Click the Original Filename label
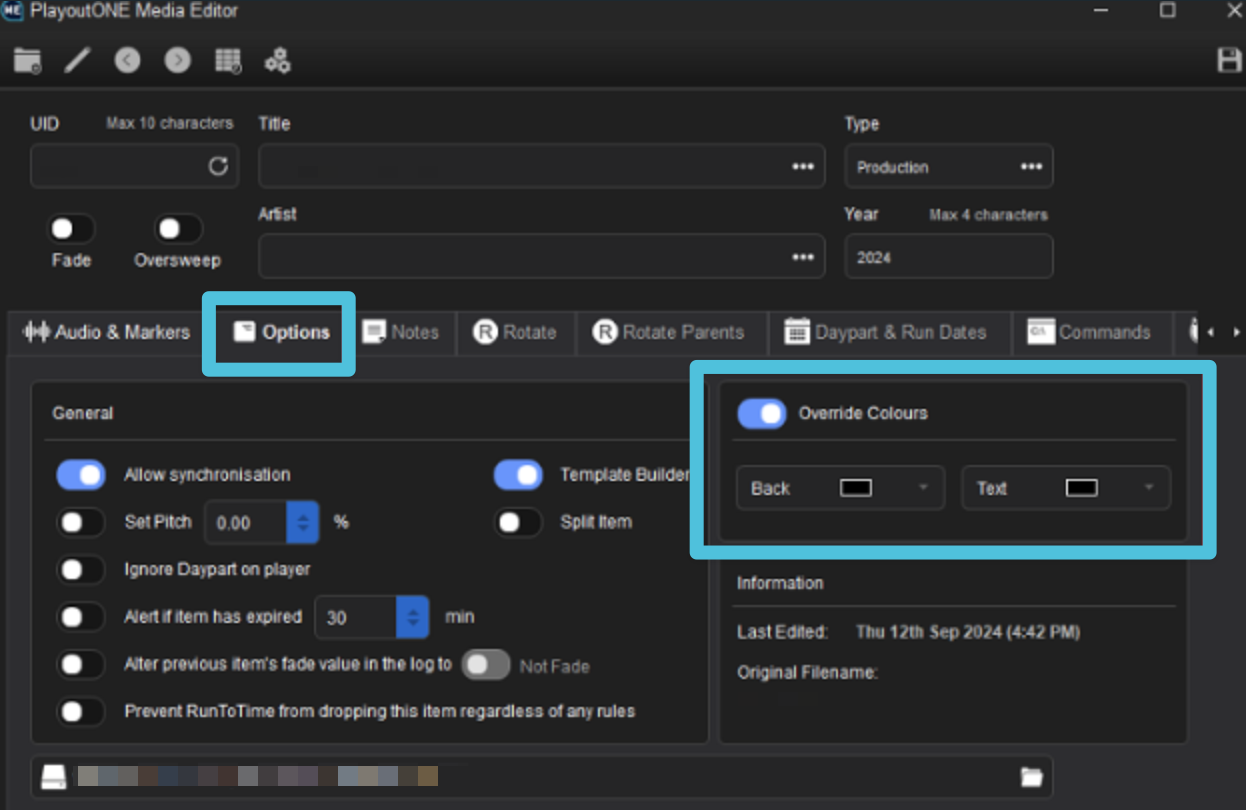 (x=807, y=672)
